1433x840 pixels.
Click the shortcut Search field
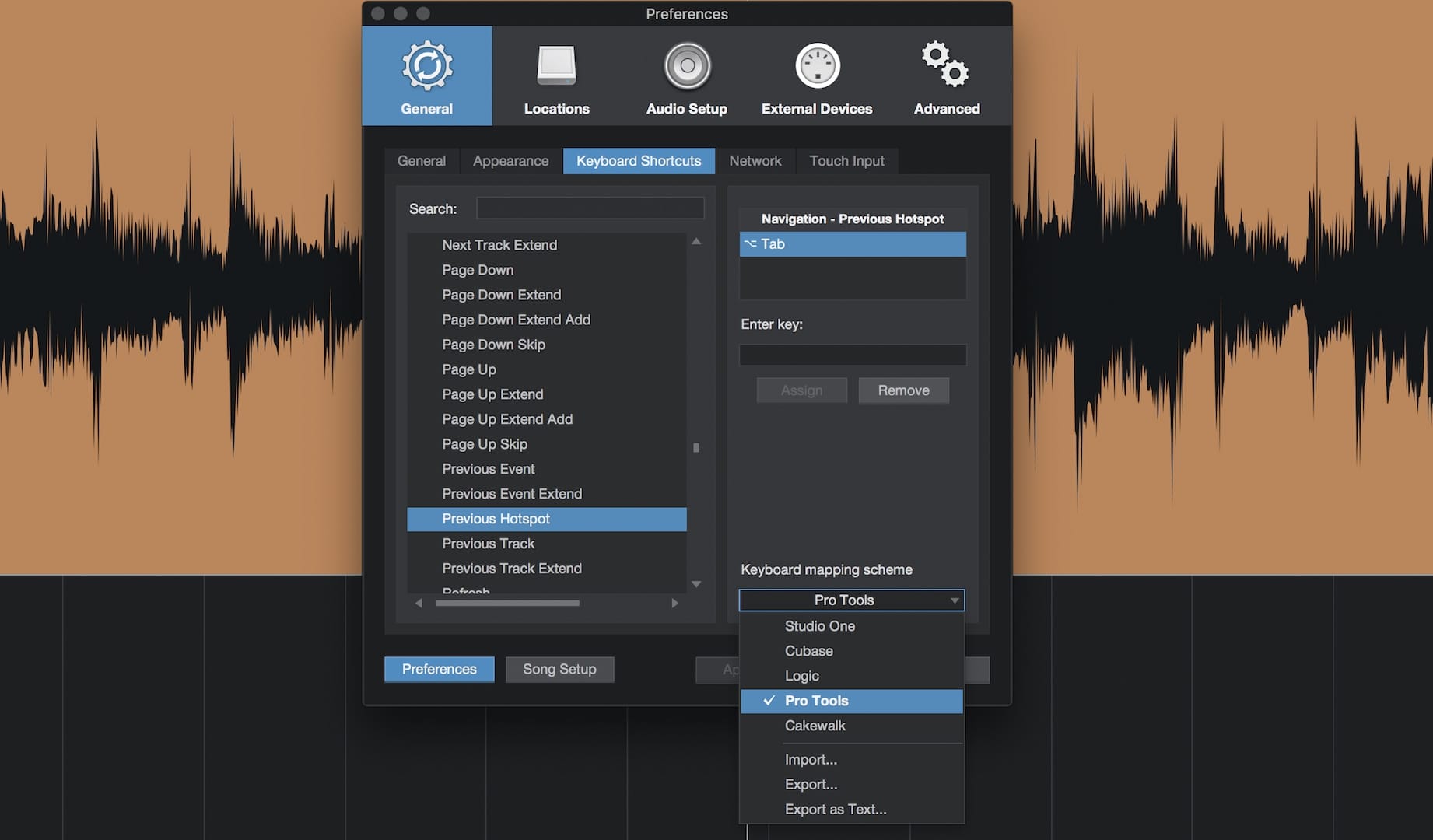tap(590, 208)
